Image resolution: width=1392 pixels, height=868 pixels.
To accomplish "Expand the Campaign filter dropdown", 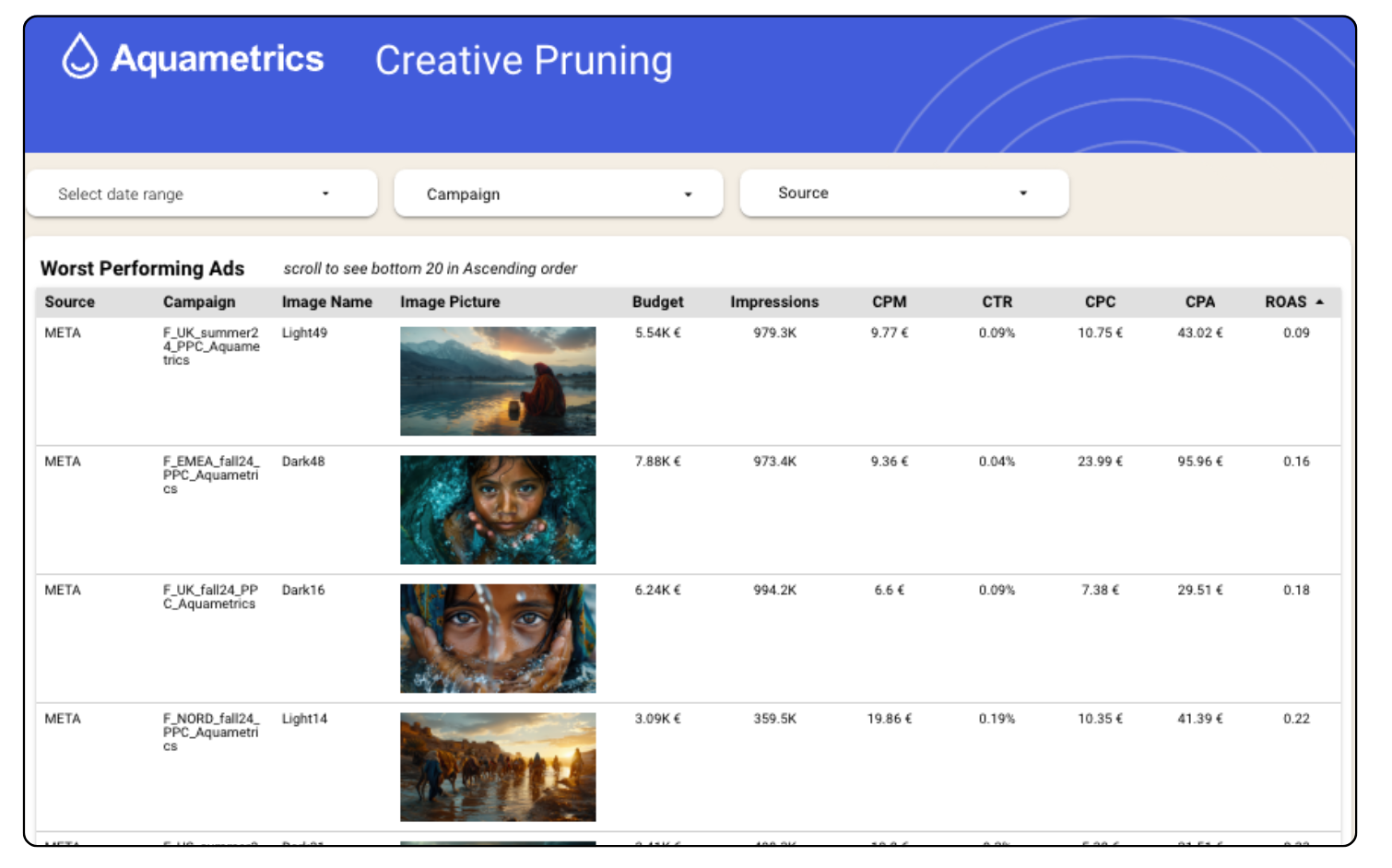I will (558, 194).
